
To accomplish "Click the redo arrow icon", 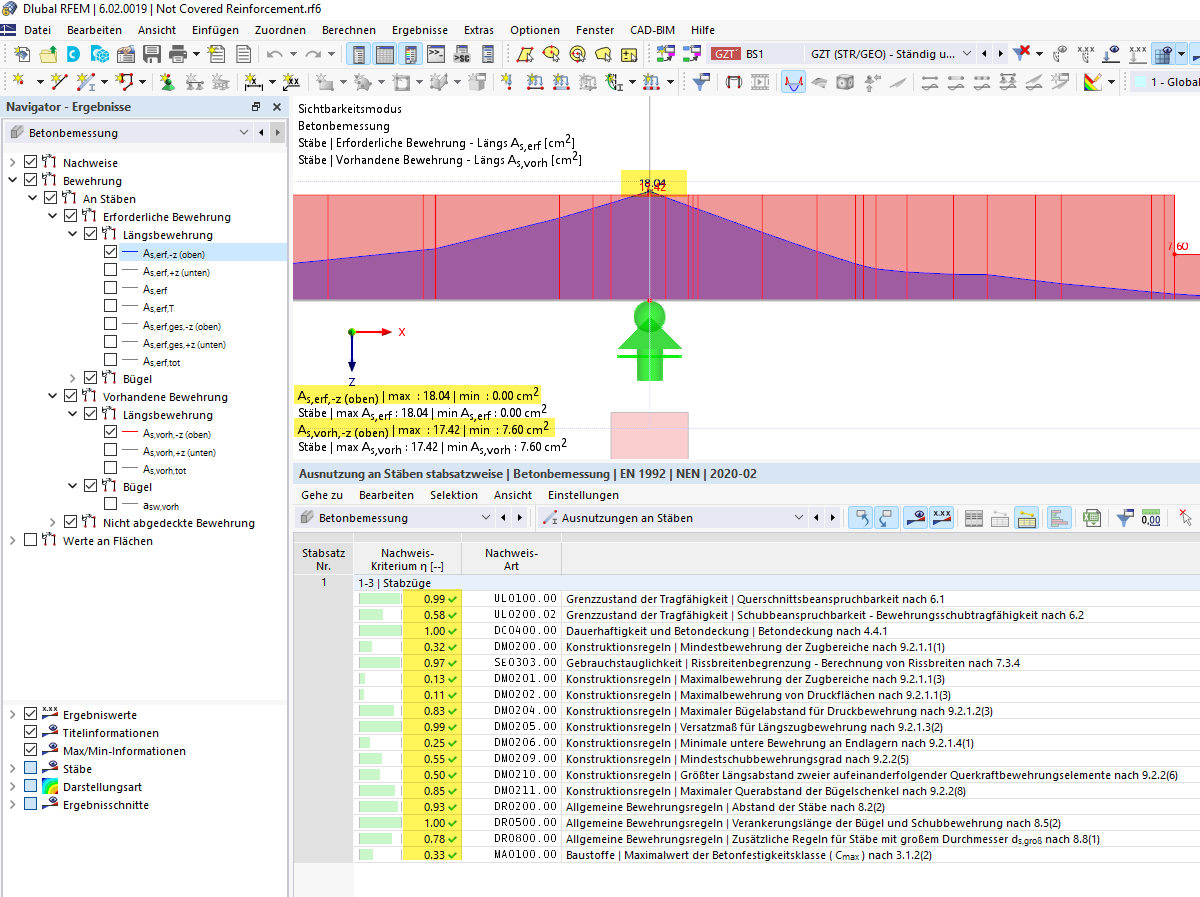I will pos(314,53).
